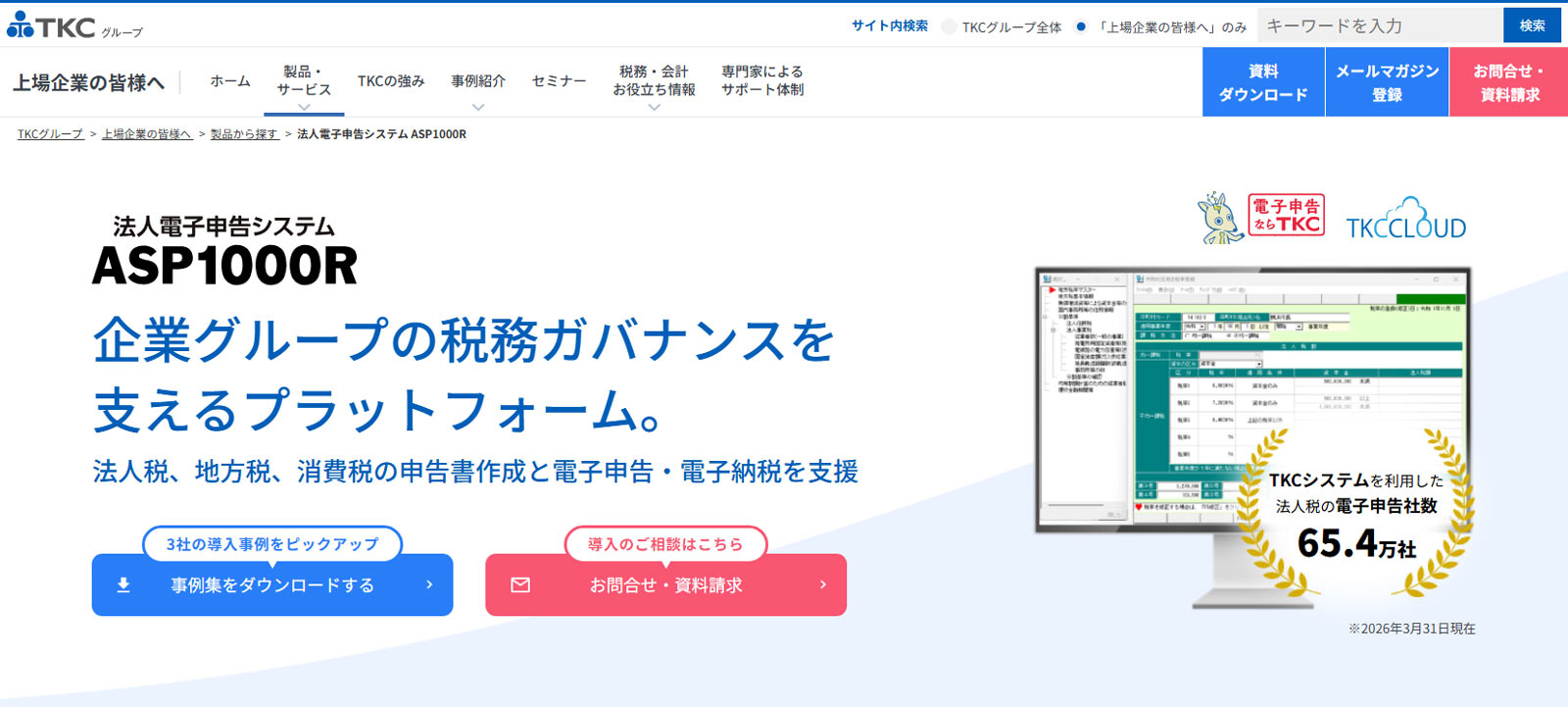Open 専門家によるサポート体制 menu item
Screen dimensions: 1568x707
coord(762,80)
